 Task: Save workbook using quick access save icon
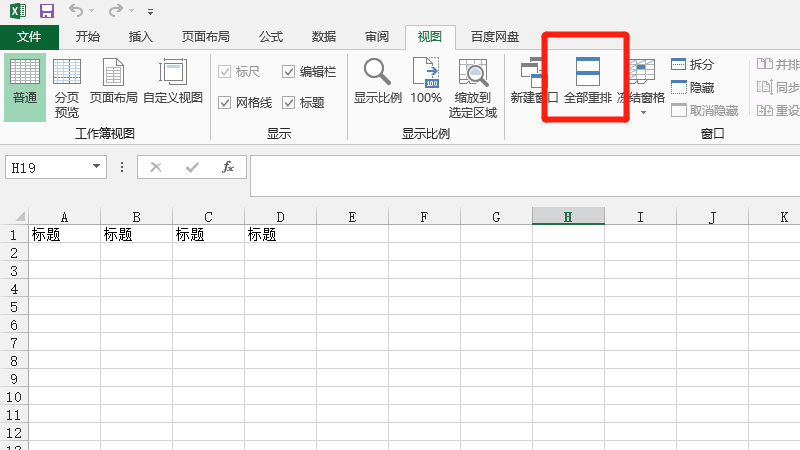point(46,11)
